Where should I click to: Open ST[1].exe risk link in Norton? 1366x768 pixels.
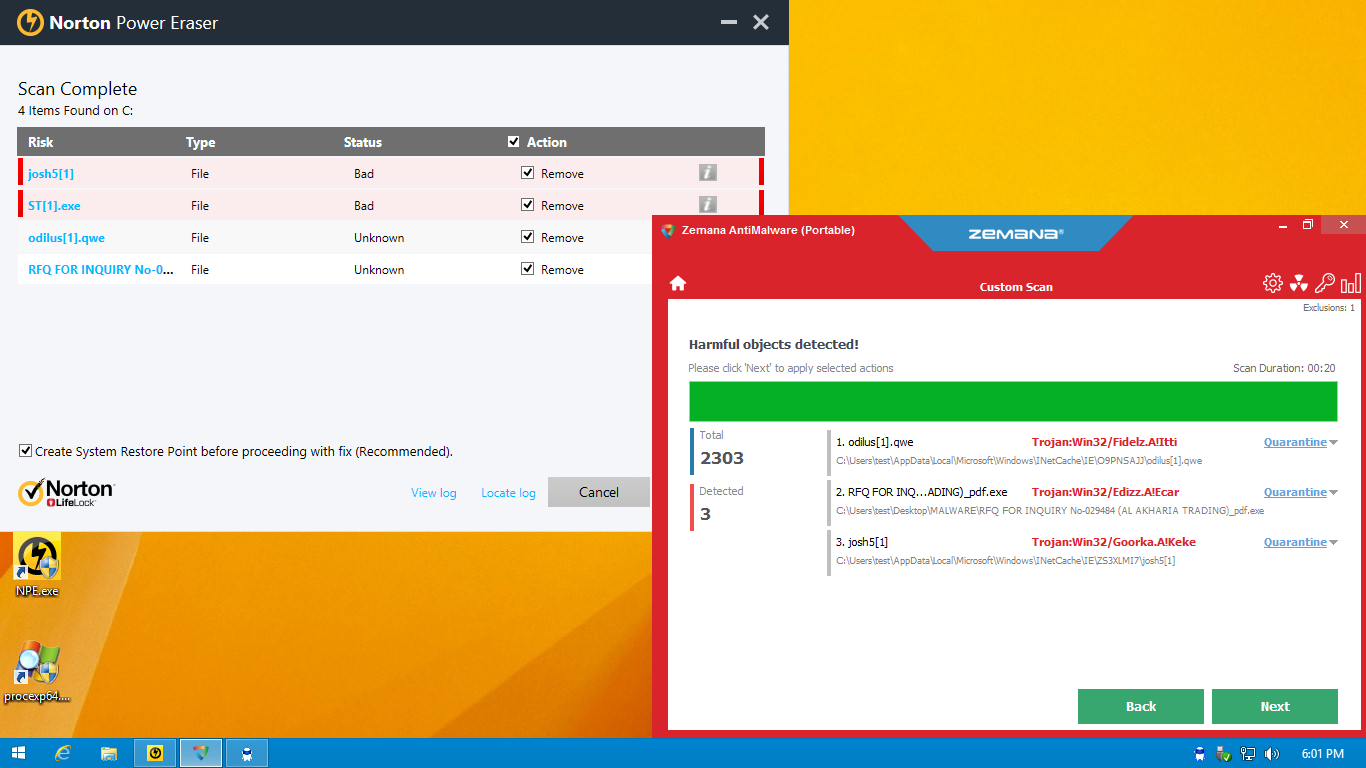point(54,205)
